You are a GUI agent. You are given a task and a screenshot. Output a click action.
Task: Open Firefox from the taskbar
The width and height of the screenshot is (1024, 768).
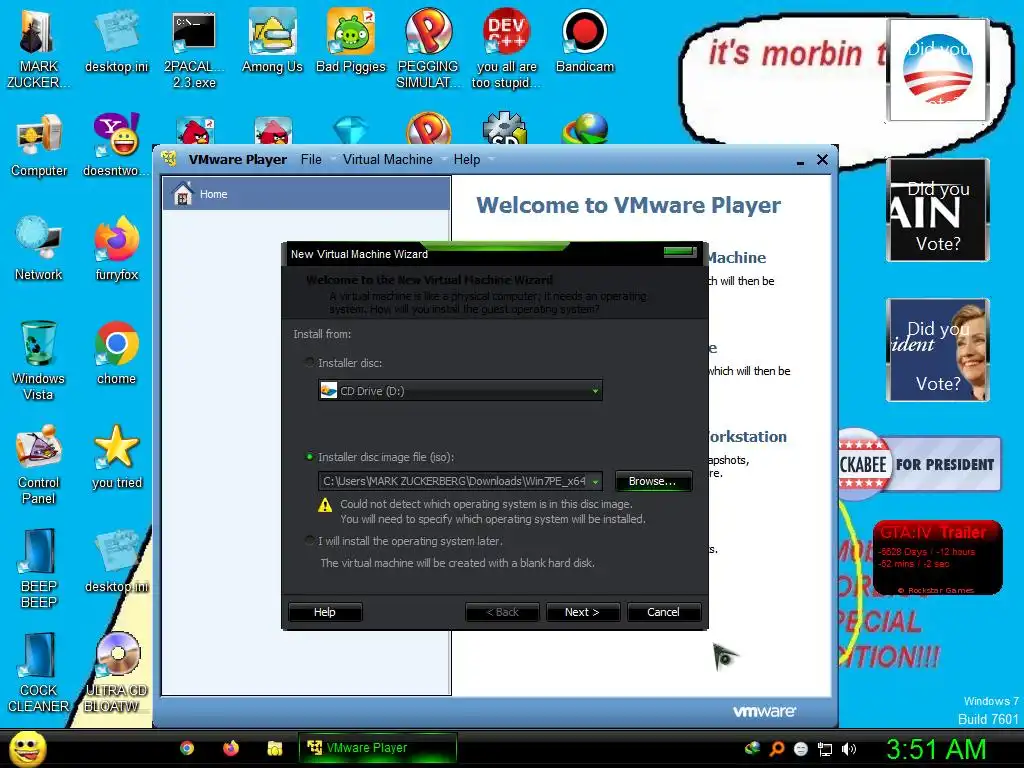pos(231,748)
